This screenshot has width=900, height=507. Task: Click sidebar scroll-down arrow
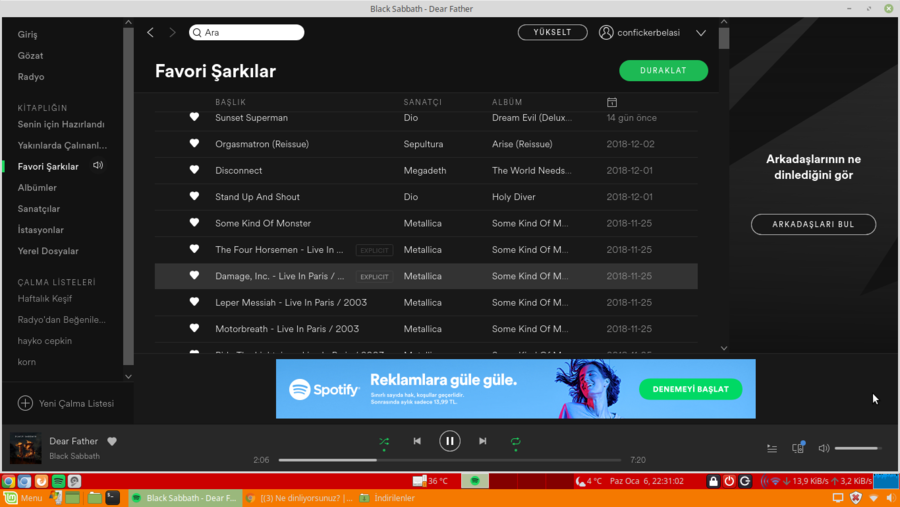point(128,377)
